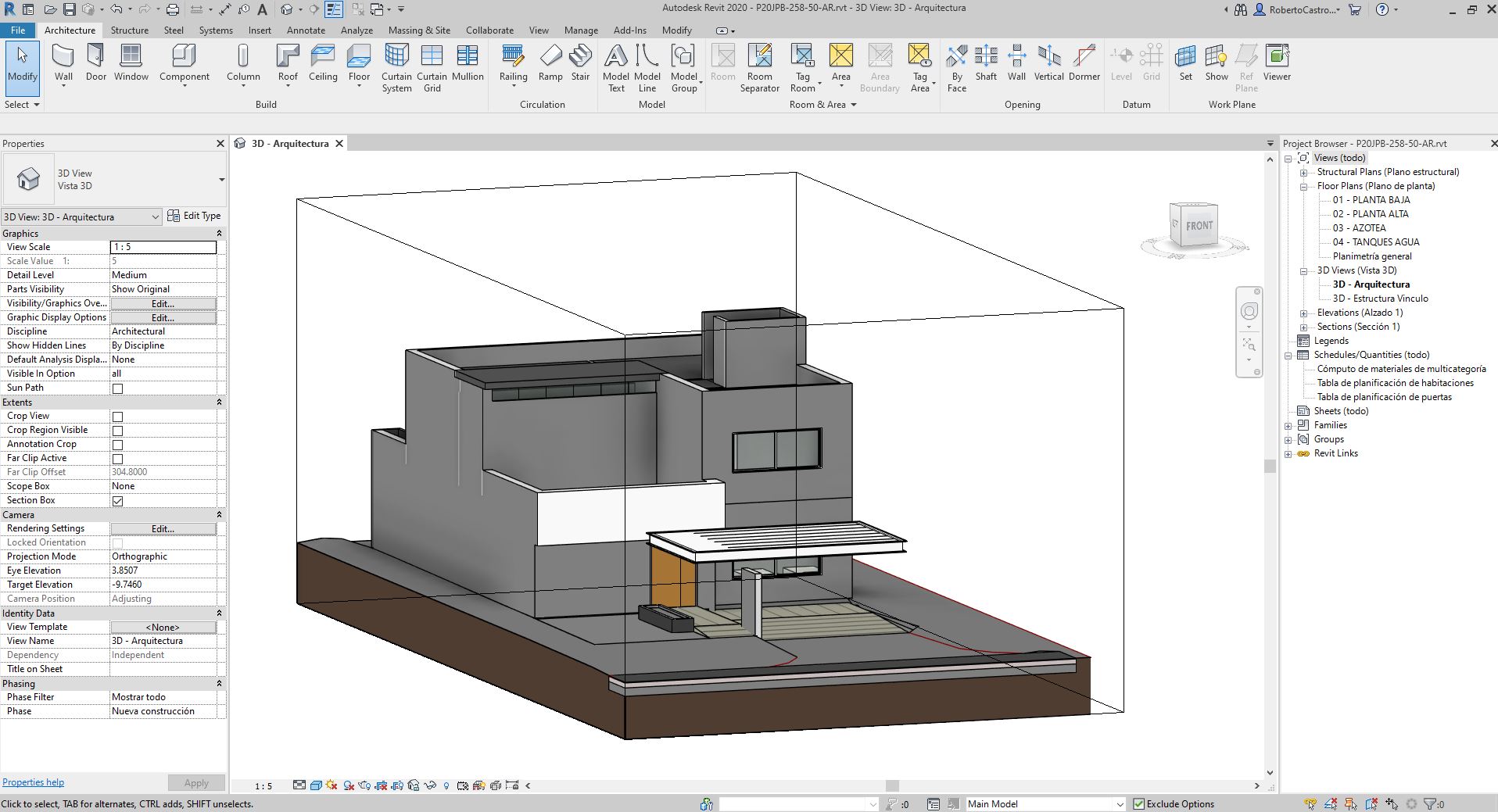Open the 3D View: 3D - Arquitectura instance dropdown
This screenshot has width=1498, height=812.
81,216
